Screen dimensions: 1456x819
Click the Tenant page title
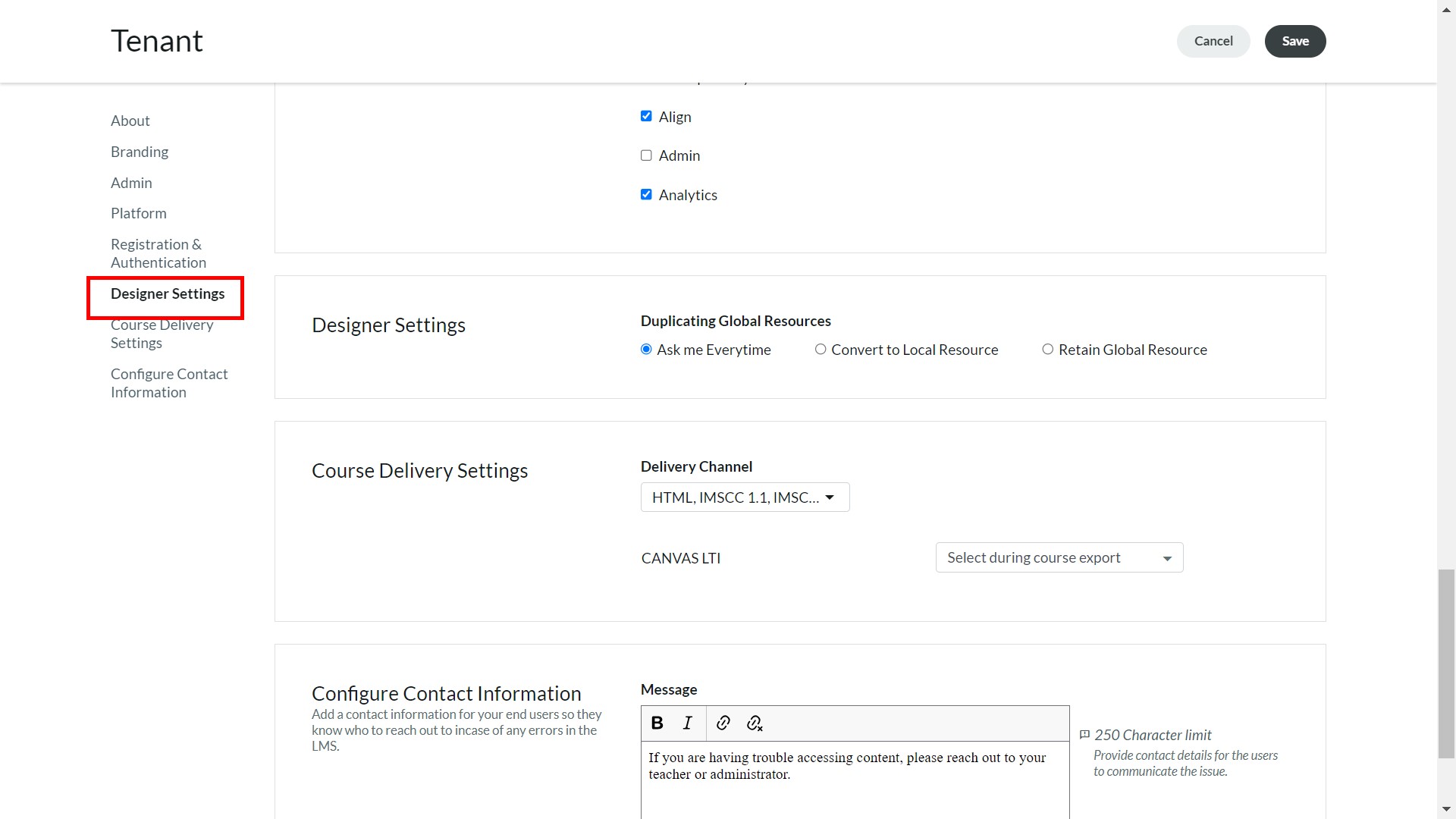[x=157, y=41]
